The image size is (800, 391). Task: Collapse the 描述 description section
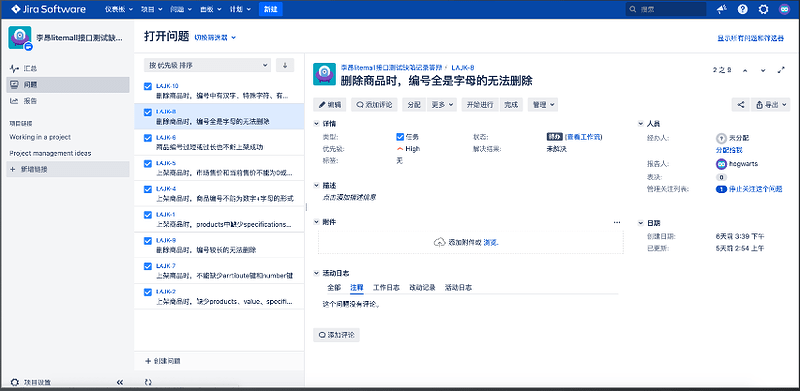coord(317,185)
